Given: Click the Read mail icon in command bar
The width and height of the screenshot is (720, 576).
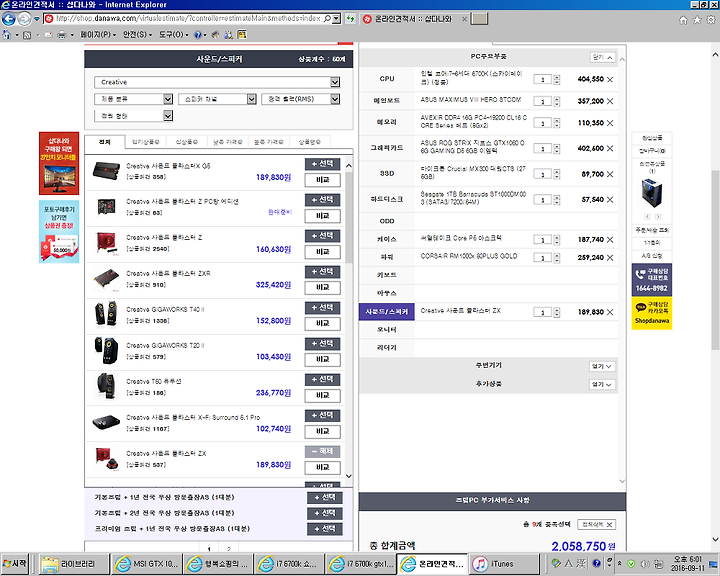Looking at the screenshot, I should (48, 35).
